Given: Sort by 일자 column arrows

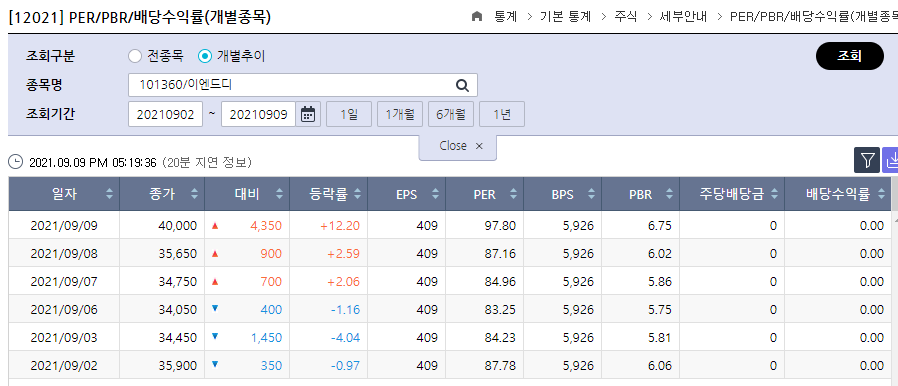Looking at the screenshot, I should [x=109, y=194].
